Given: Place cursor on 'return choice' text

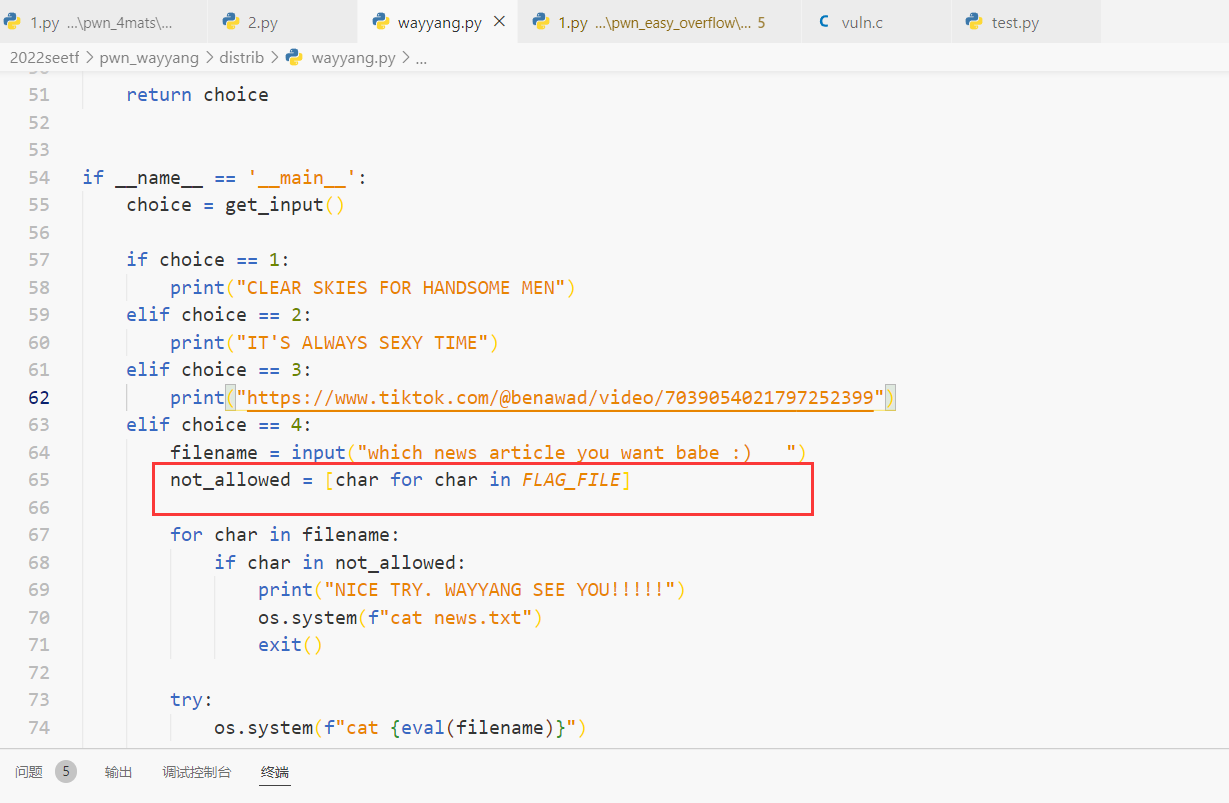Looking at the screenshot, I should pyautogui.click(x=197, y=95).
